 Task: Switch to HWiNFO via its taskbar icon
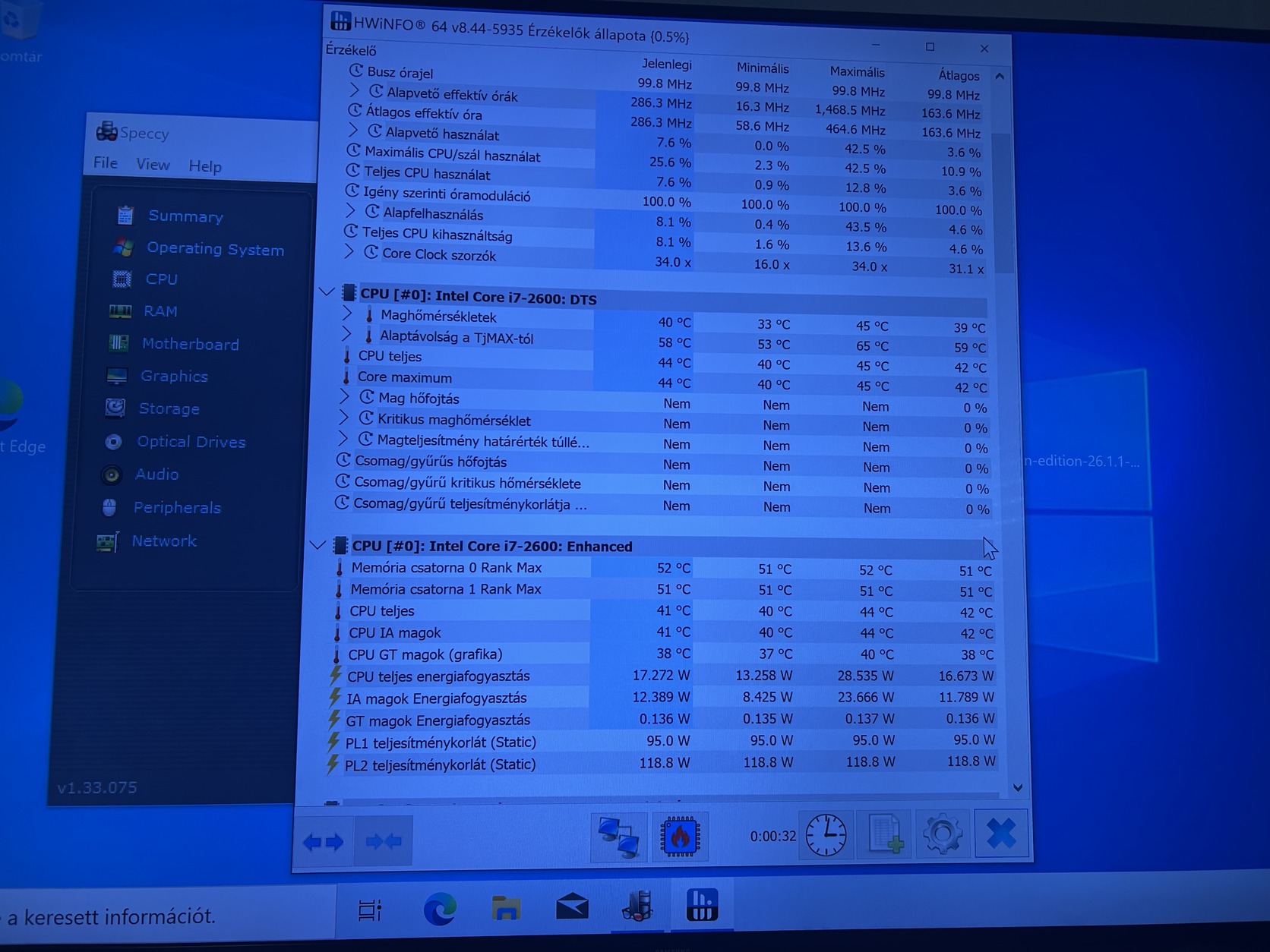point(702,903)
